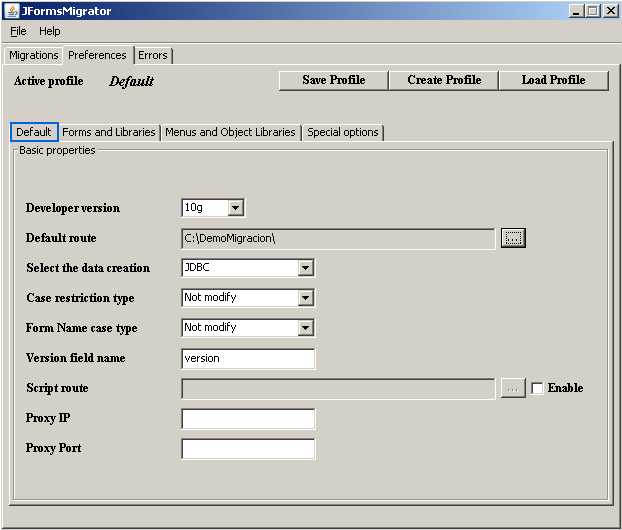Screen dimensions: 622x530
Task: Switch to the Errors tab
Action: click(153, 55)
